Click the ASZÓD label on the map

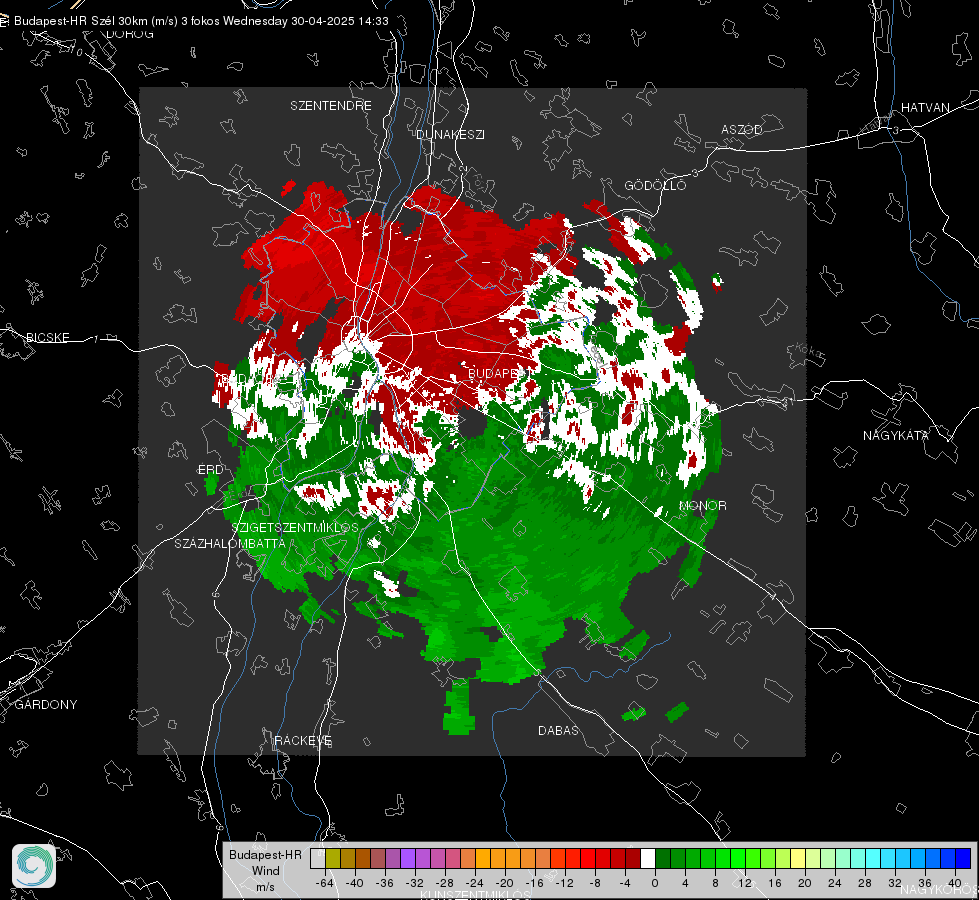(x=742, y=130)
